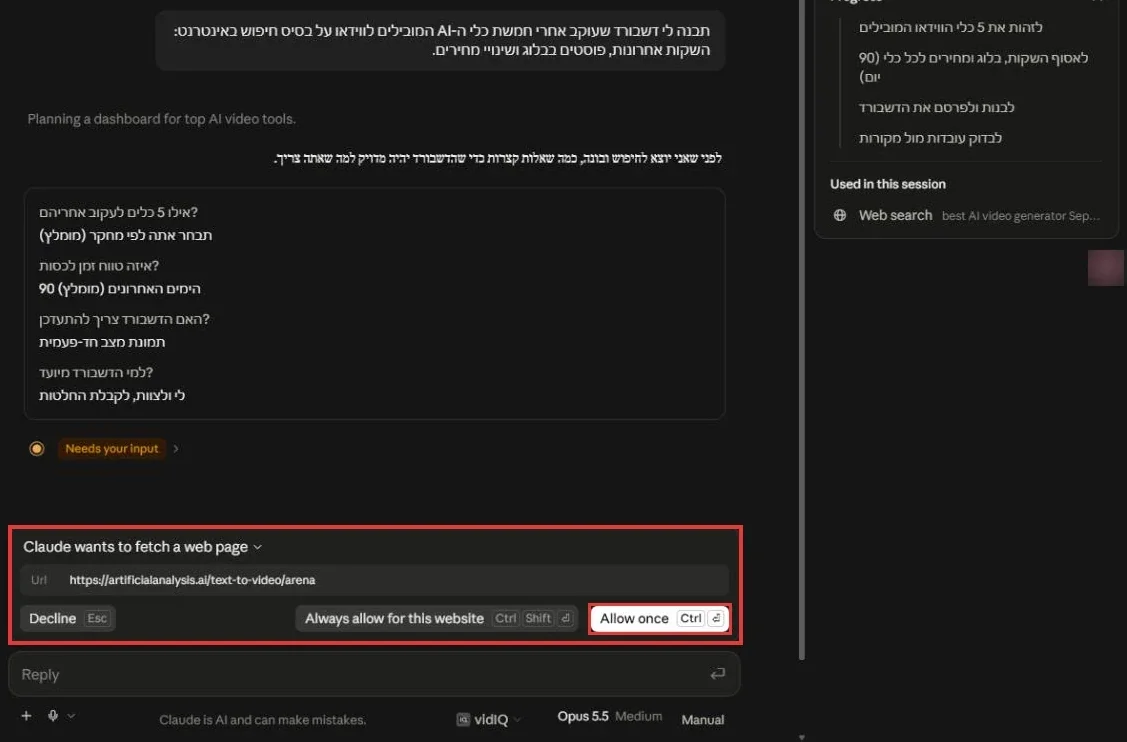Open the chevron next to the microphone
Screen dimensions: 1127x742
(x=71, y=715)
